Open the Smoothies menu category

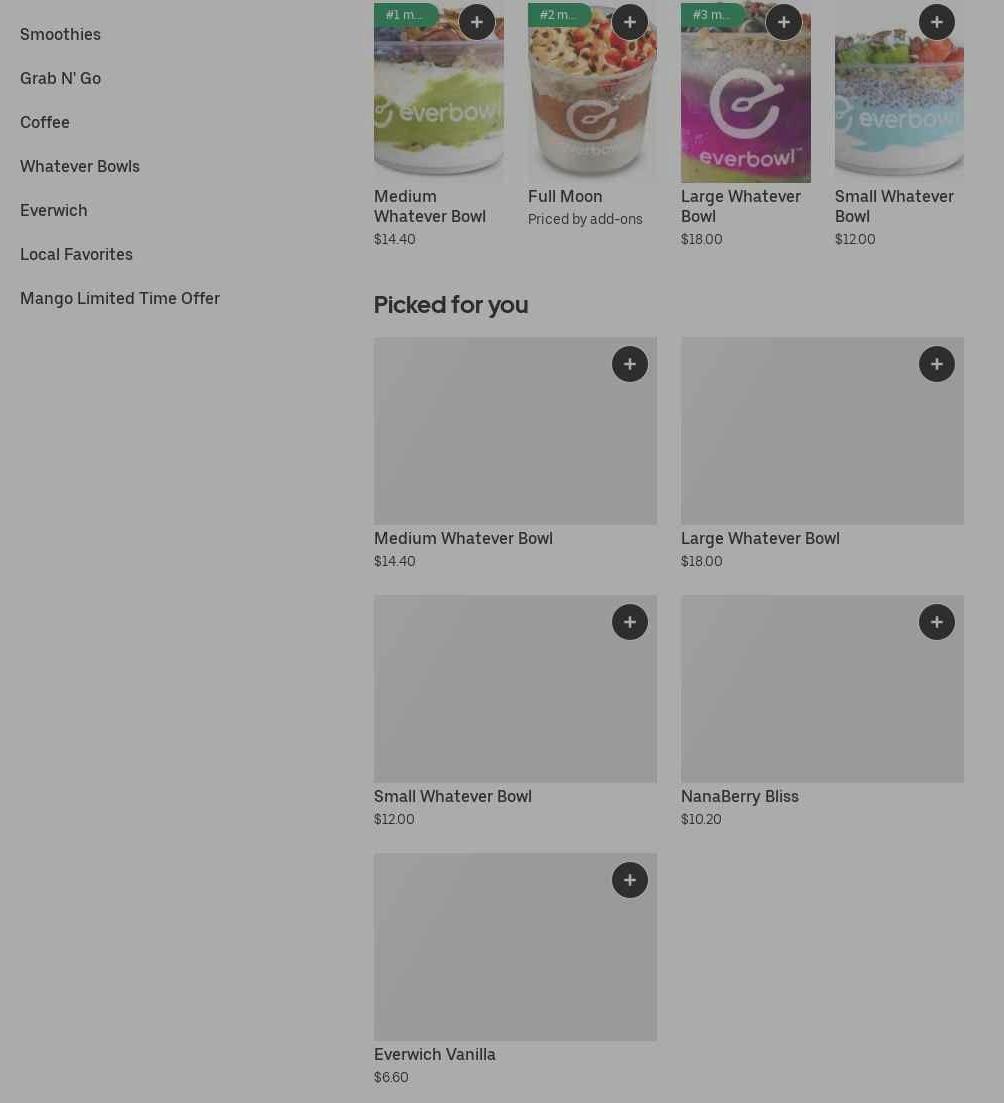(x=60, y=34)
